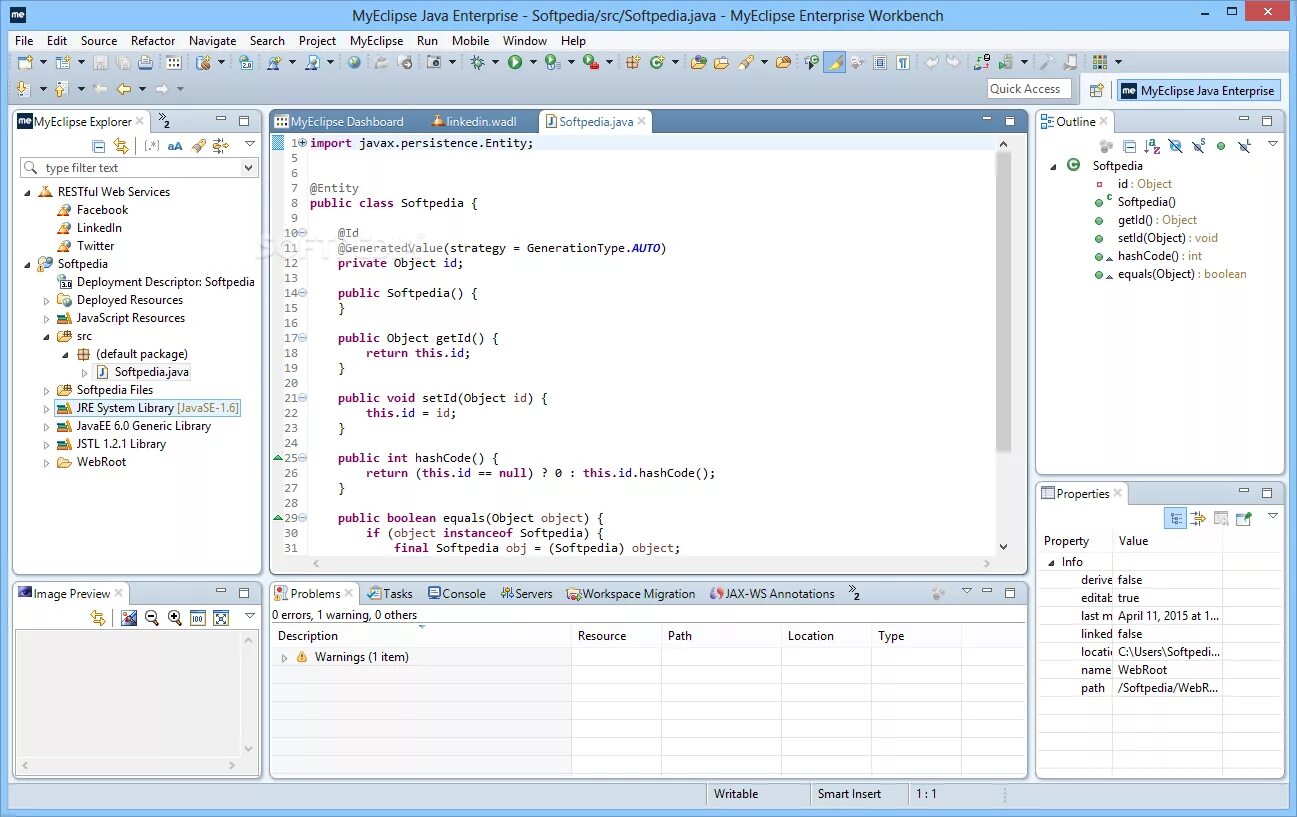Expand the WebRoot folder node
This screenshot has width=1297, height=817.
[x=46, y=462]
